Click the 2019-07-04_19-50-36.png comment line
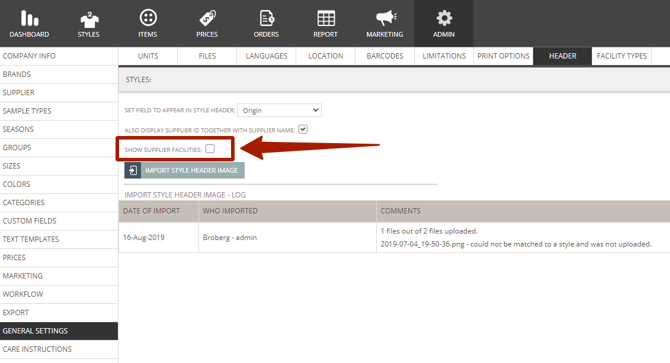The image size is (670, 363). (516, 244)
